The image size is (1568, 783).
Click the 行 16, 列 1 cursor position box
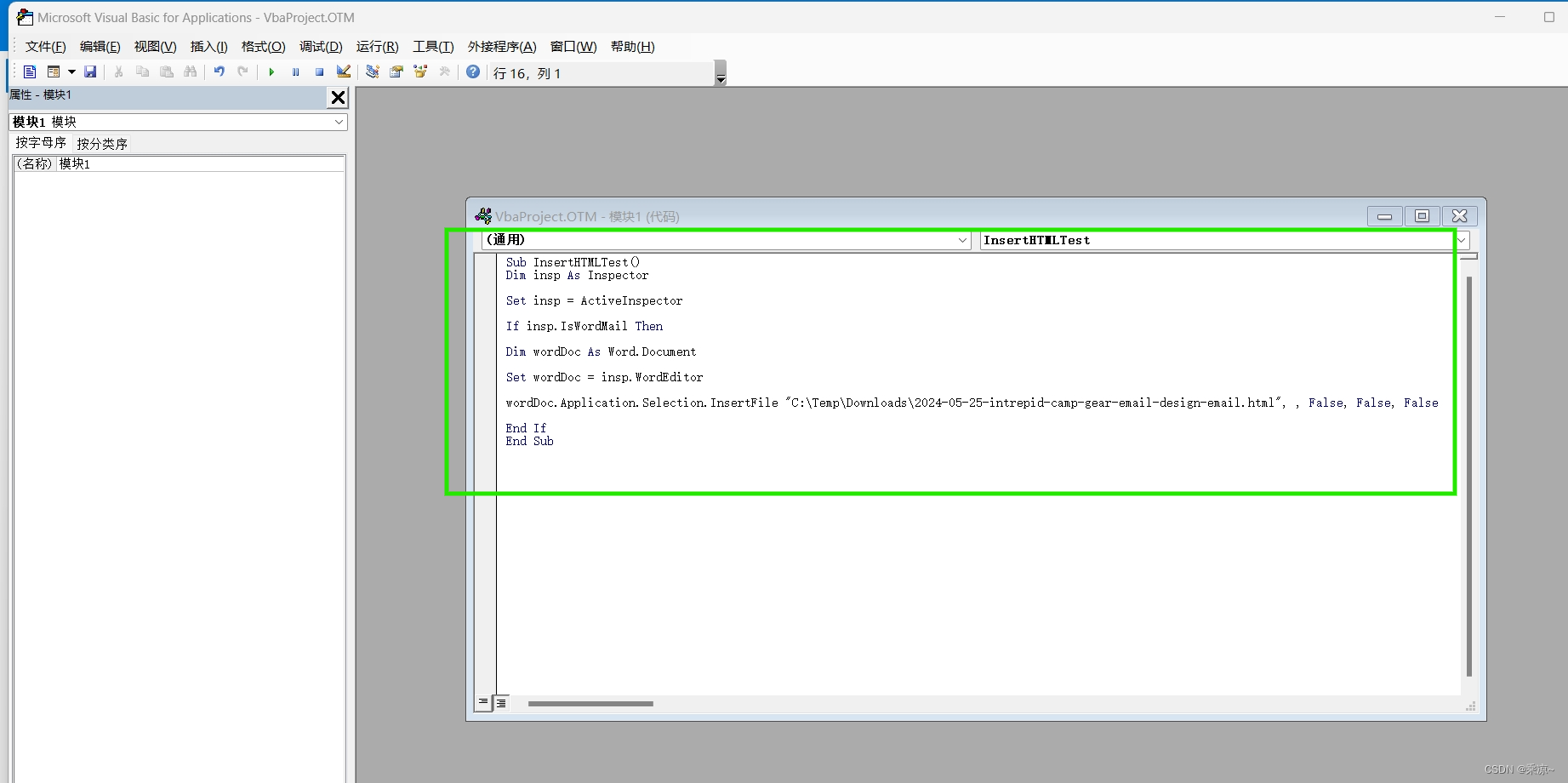coord(602,73)
